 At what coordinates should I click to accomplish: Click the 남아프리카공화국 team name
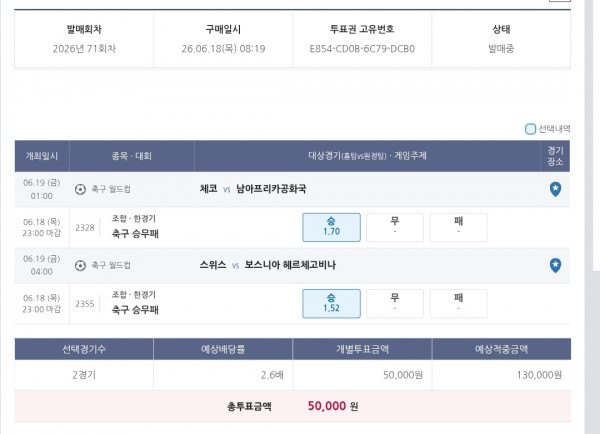pos(271,189)
